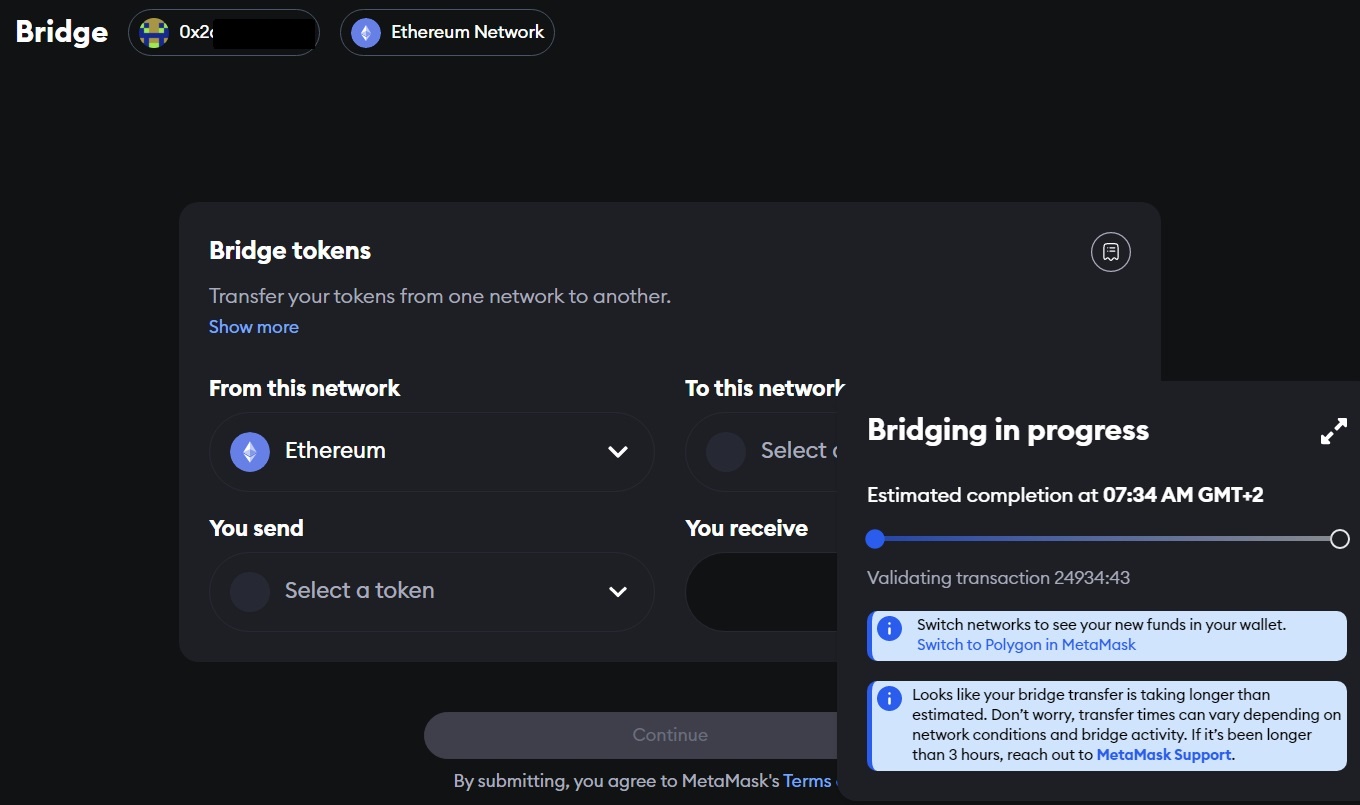Click the Ethereum icon in From network
Screen dimensions: 1360x805
250,451
